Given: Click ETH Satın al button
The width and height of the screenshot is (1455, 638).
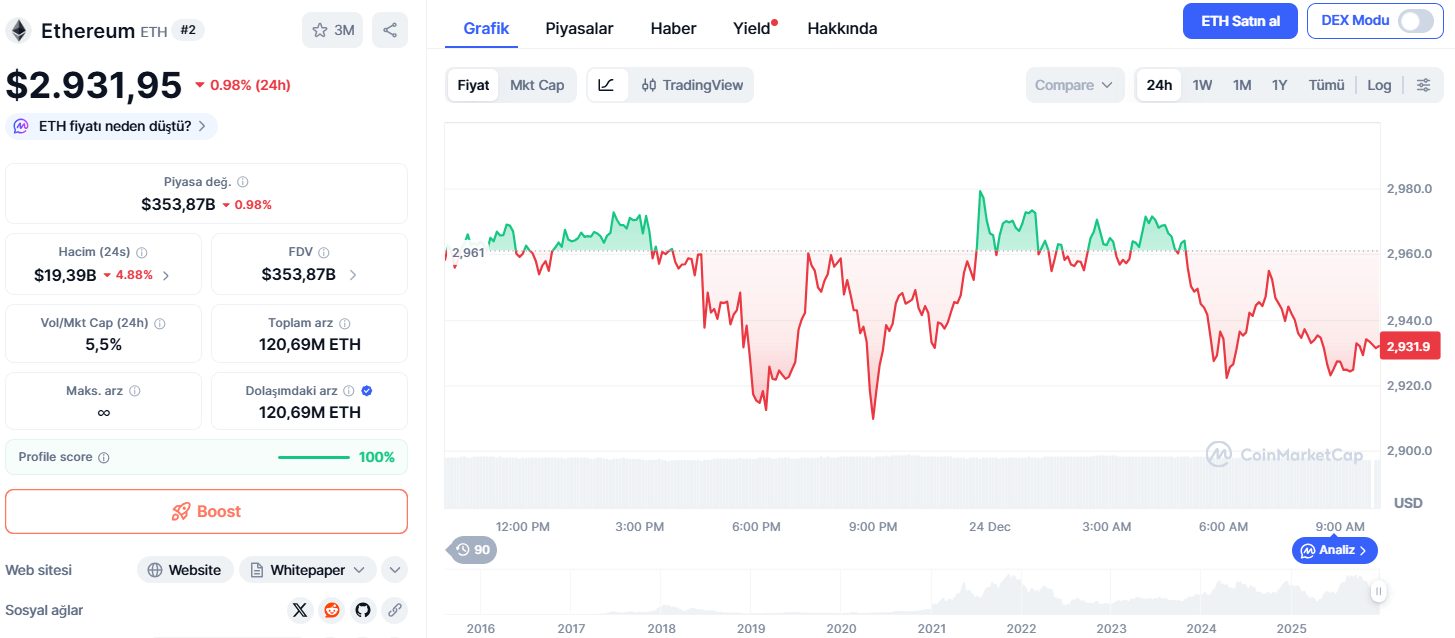Looking at the screenshot, I should [1240, 21].
